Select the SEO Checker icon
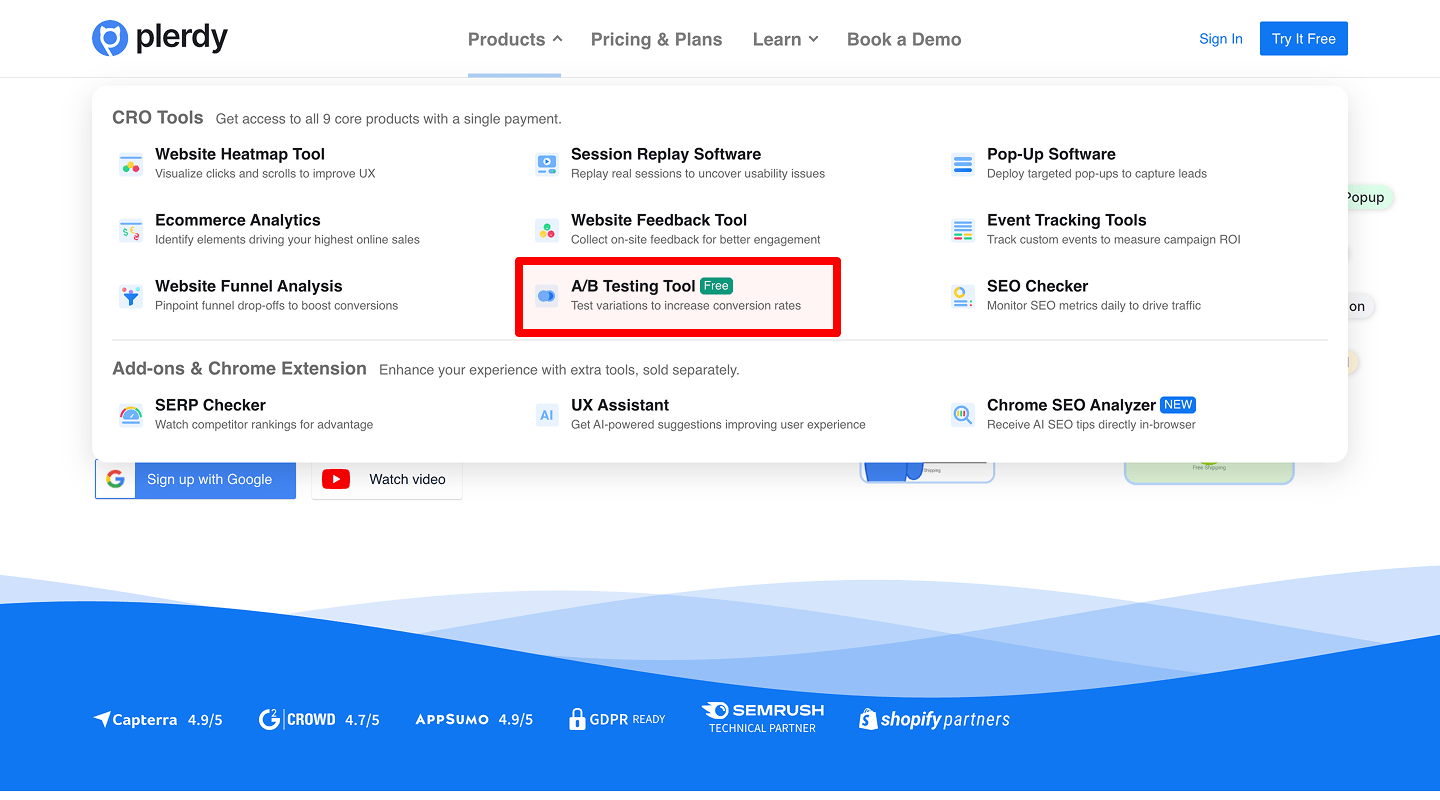This screenshot has width=1440, height=800. point(962,295)
